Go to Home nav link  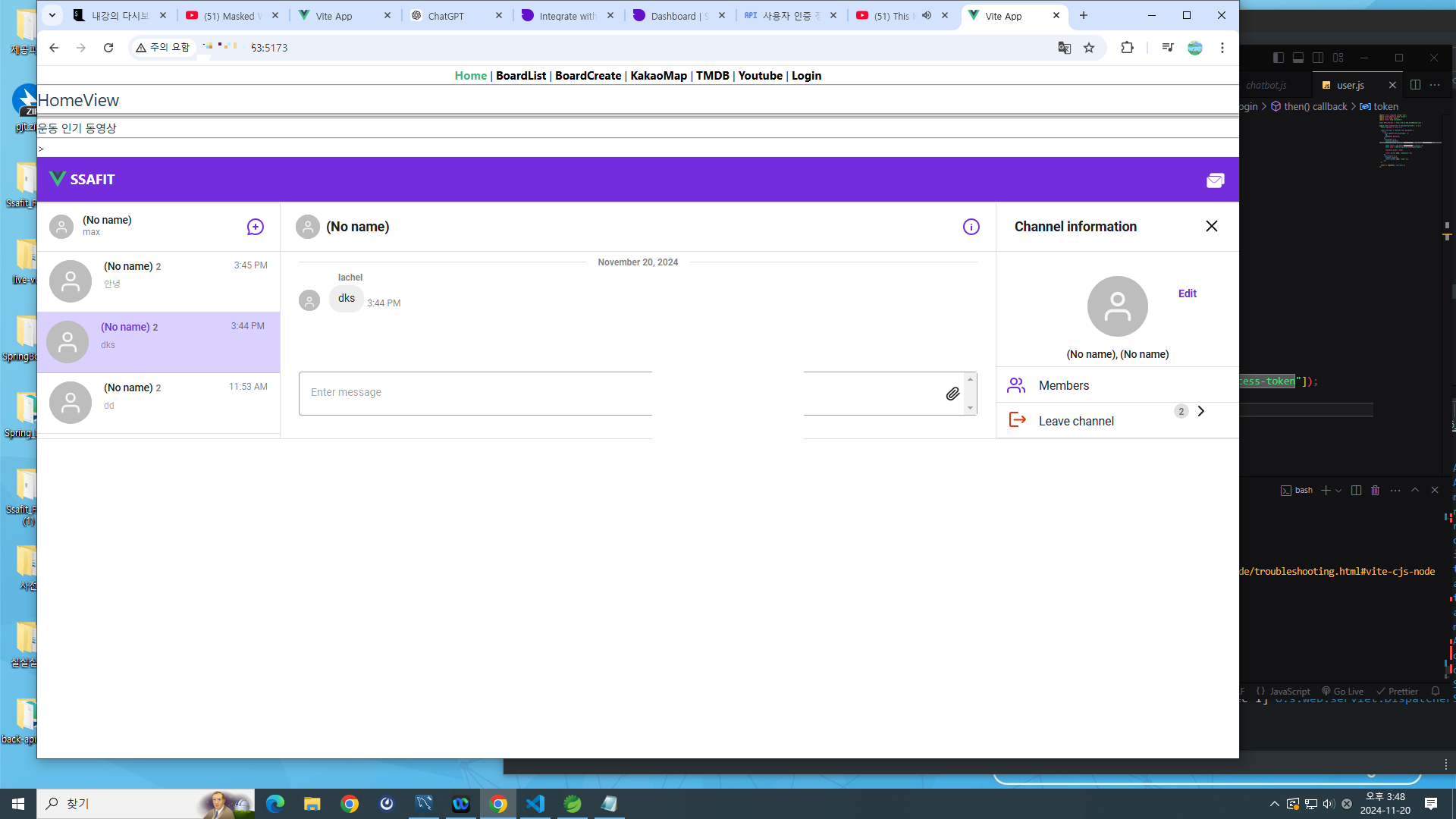pyautogui.click(x=471, y=76)
